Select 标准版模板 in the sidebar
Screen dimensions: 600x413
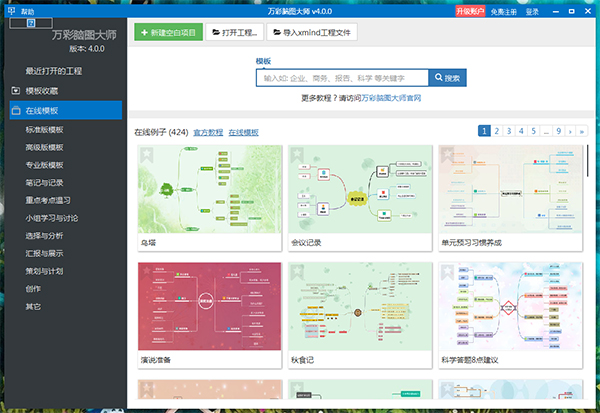click(x=44, y=129)
